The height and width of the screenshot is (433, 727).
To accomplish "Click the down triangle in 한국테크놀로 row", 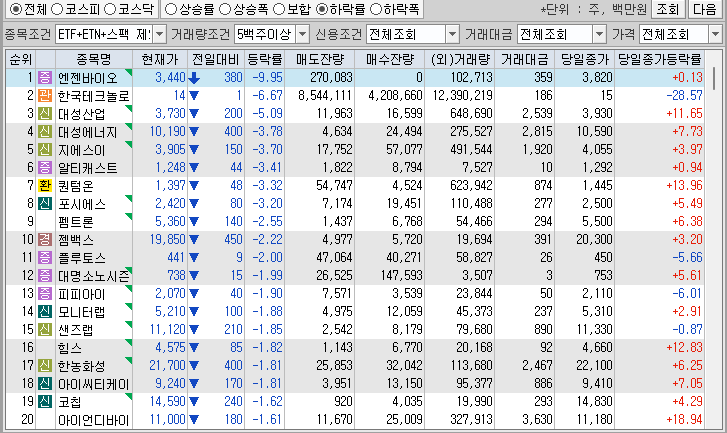I will (x=194, y=96).
